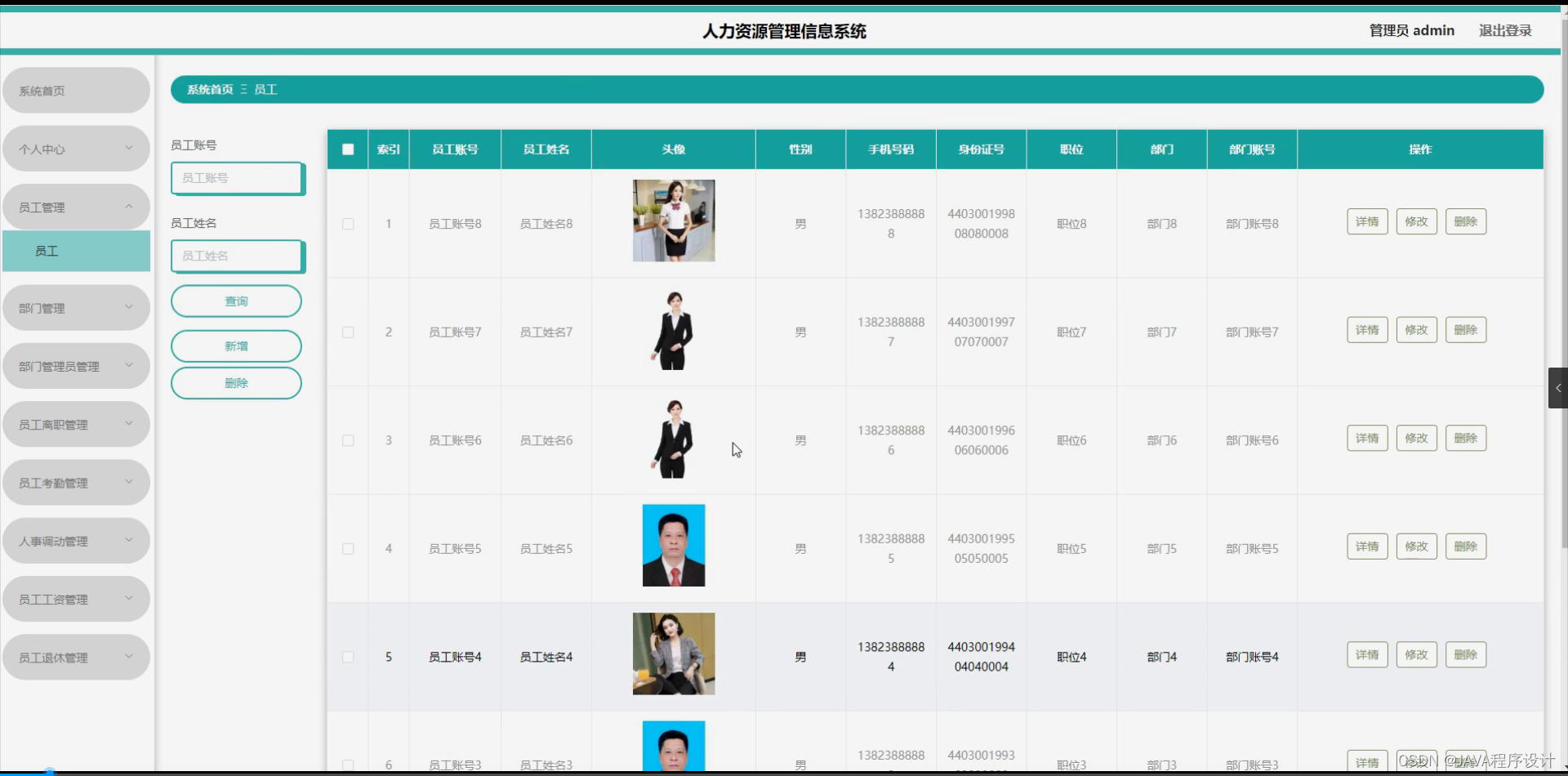The width and height of the screenshot is (1568, 776).
Task: Click the 部门7 cell
Action: pyautogui.click(x=1162, y=332)
